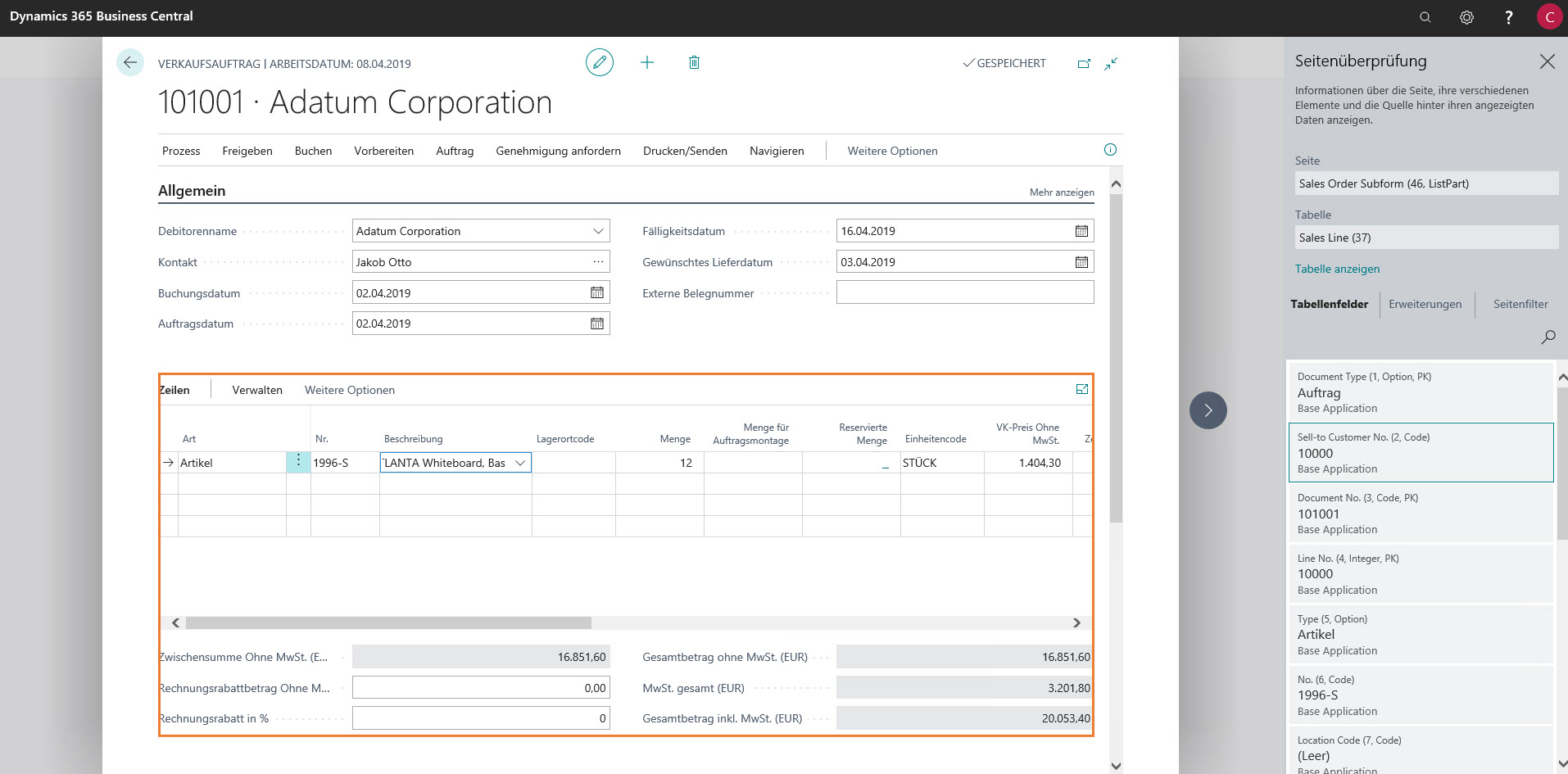Click the collapse page arrows icon

1111,63
